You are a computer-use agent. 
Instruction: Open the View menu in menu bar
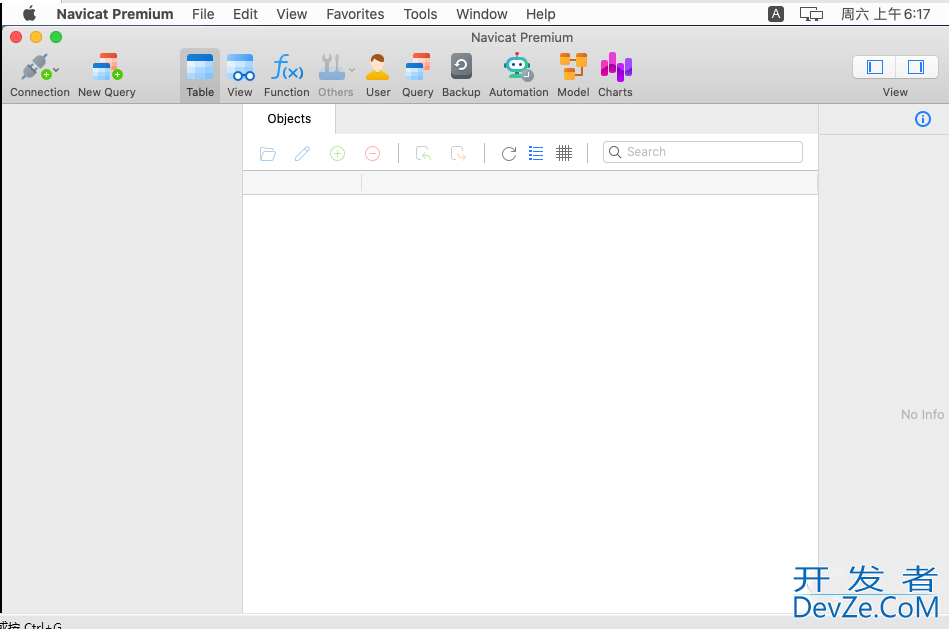pyautogui.click(x=292, y=14)
